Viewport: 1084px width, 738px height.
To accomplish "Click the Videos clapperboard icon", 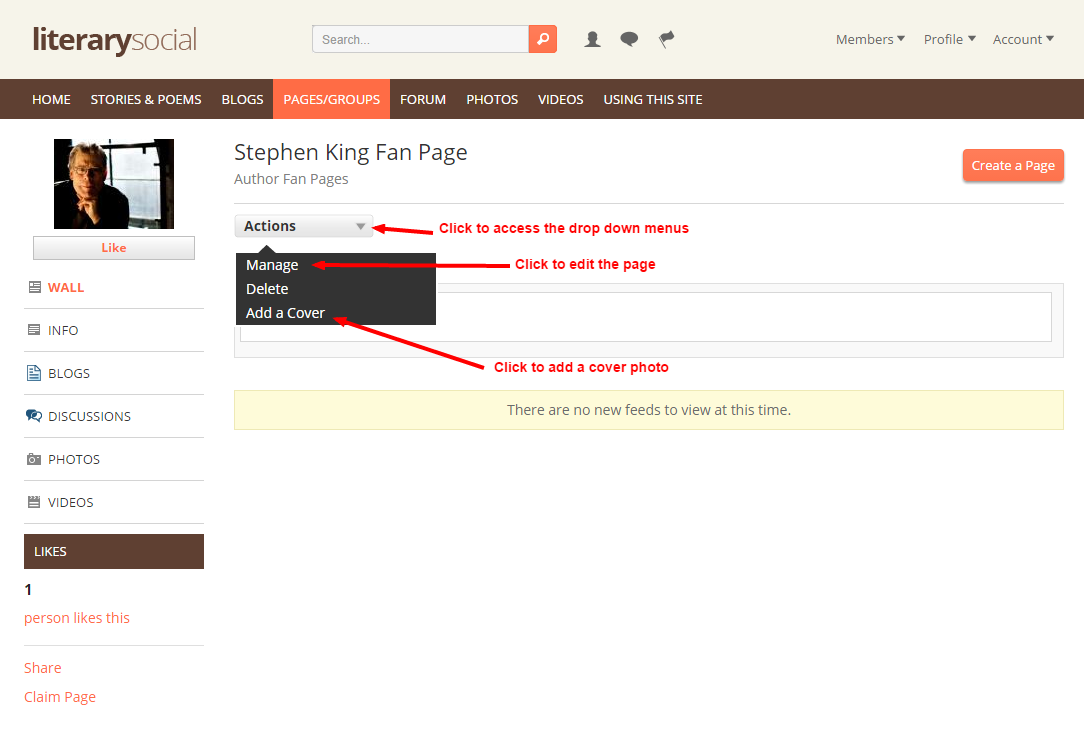I will pyautogui.click(x=34, y=502).
